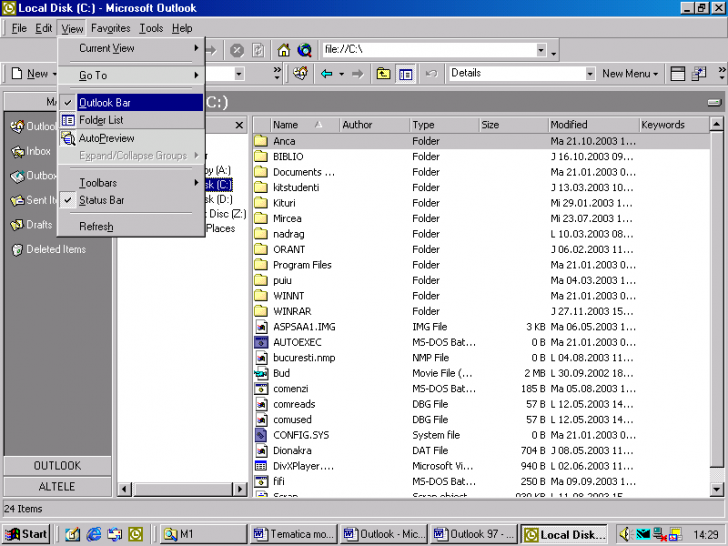Click the grey Forward arrow next to Back
This screenshot has width=728, height=546.
(x=357, y=74)
